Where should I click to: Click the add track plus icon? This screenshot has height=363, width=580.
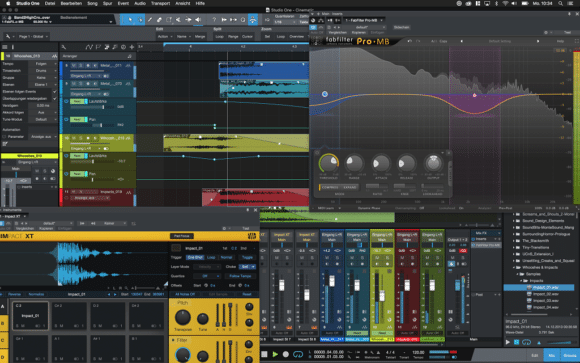(132, 47)
